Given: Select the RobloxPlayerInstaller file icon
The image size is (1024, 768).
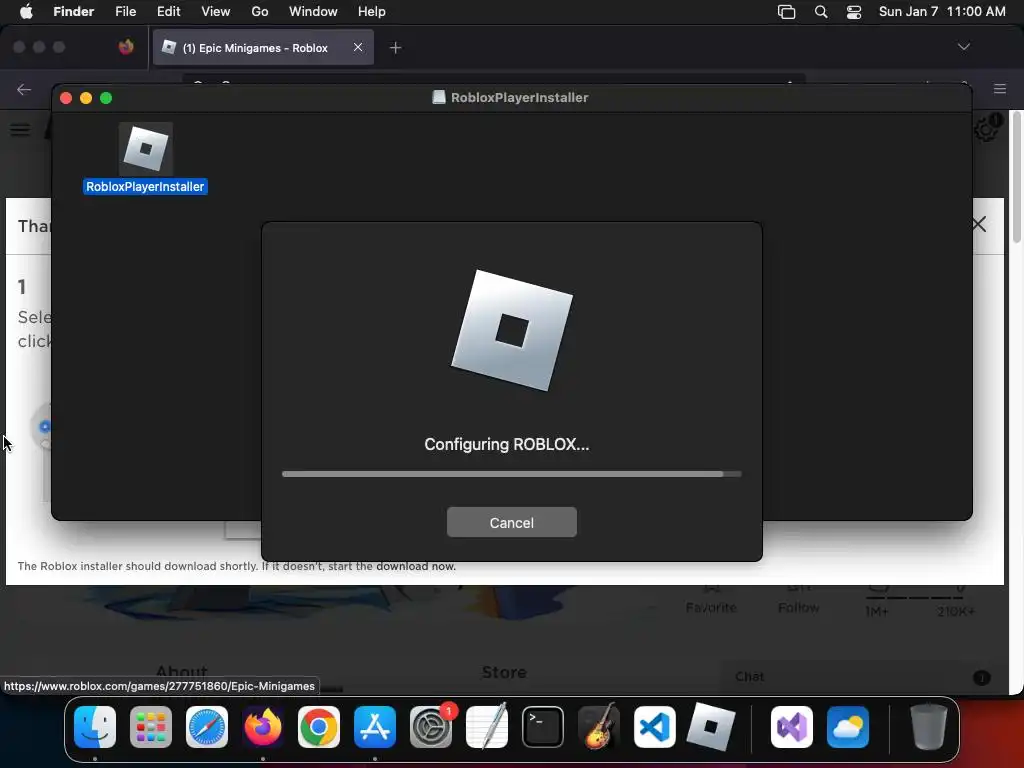Looking at the screenshot, I should pos(146,148).
